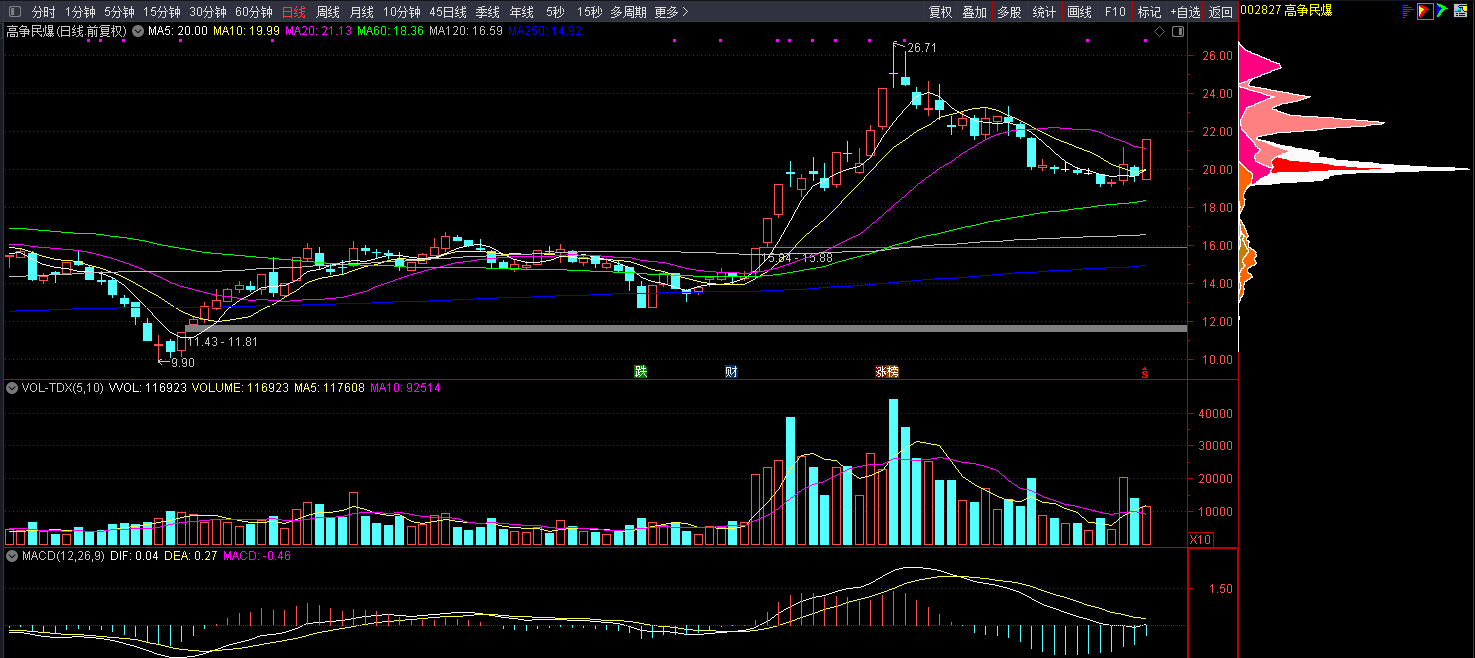The width and height of the screenshot is (1475, 658).
Task: Click the green flag icon at top right
Action: 1442,11
